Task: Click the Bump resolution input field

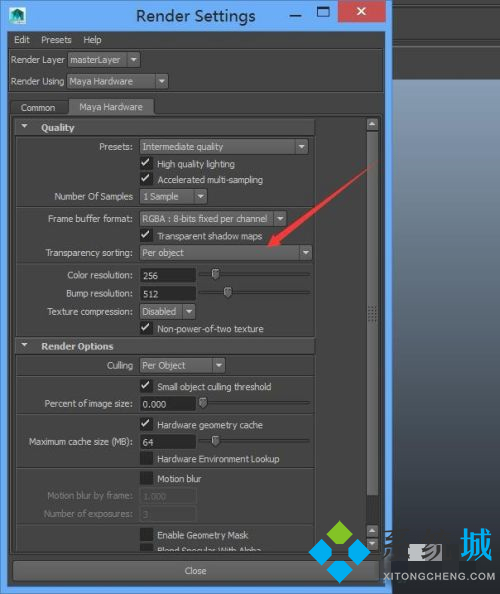Action: (168, 294)
